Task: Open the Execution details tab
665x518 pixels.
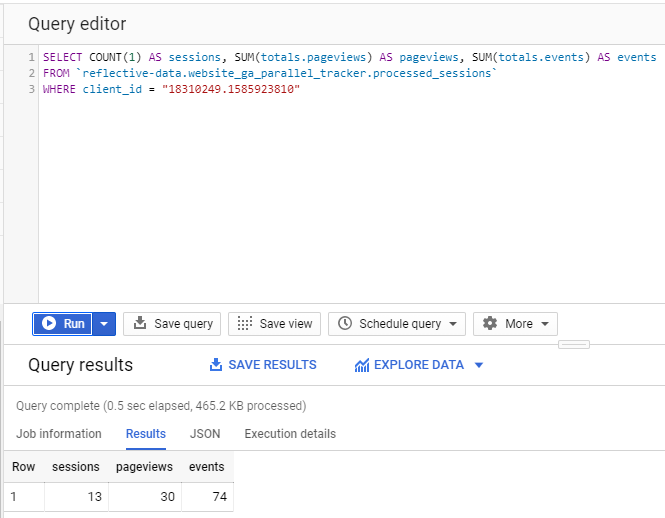Action: point(290,434)
